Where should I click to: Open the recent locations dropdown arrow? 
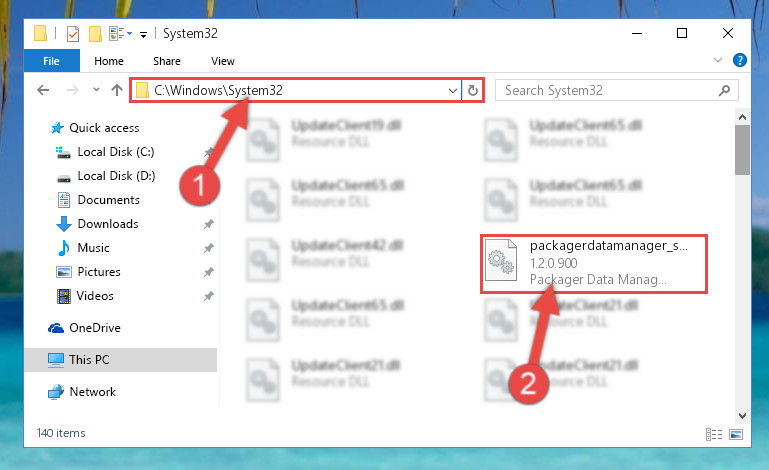pyautogui.click(x=96, y=90)
